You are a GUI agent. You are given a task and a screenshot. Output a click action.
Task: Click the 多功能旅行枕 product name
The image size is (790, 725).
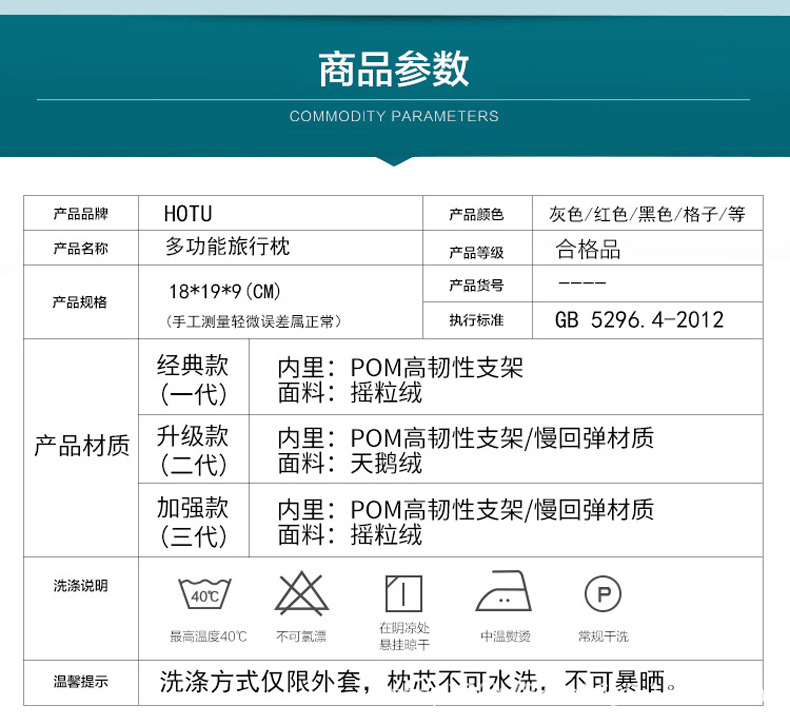228,247
